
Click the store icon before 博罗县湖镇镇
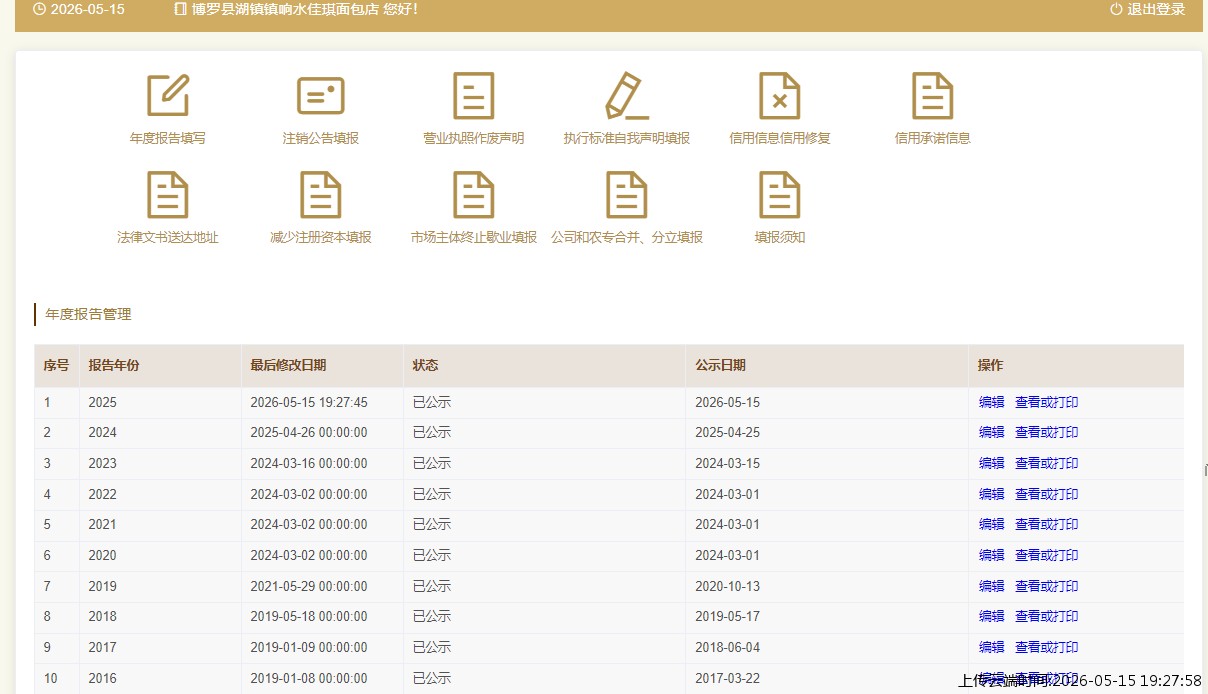point(180,9)
